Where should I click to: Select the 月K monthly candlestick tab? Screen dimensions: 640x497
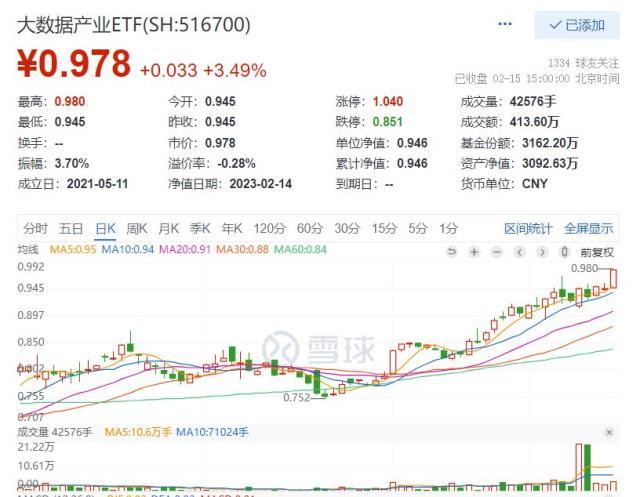169,229
